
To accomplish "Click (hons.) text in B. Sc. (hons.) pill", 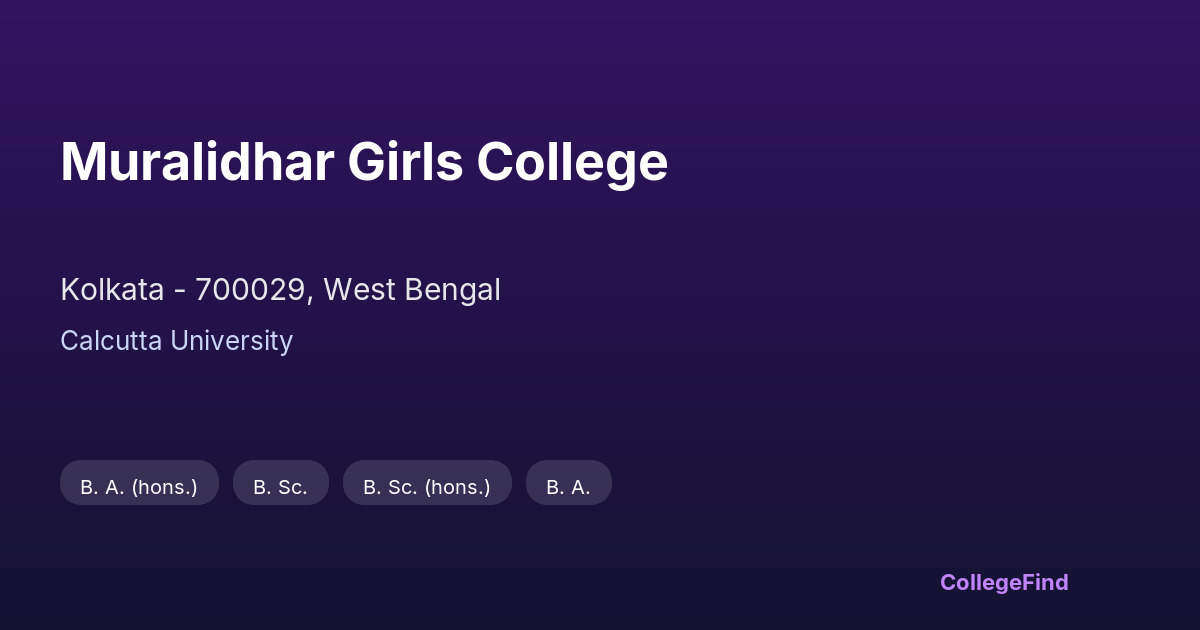I will (458, 487).
